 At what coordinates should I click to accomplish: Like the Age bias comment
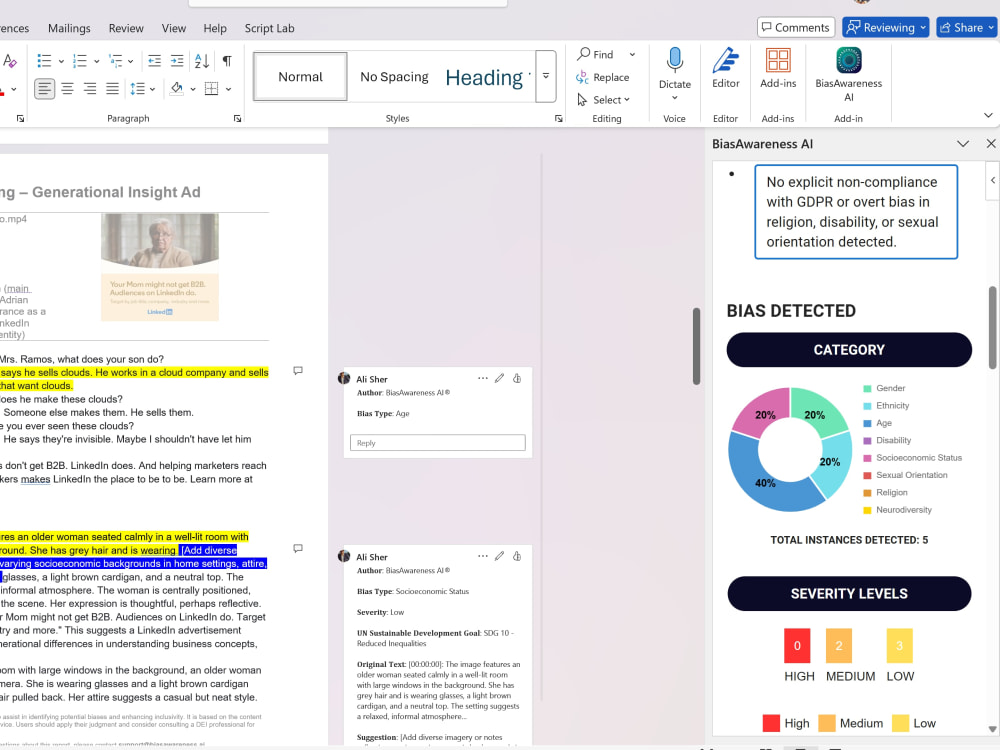517,378
